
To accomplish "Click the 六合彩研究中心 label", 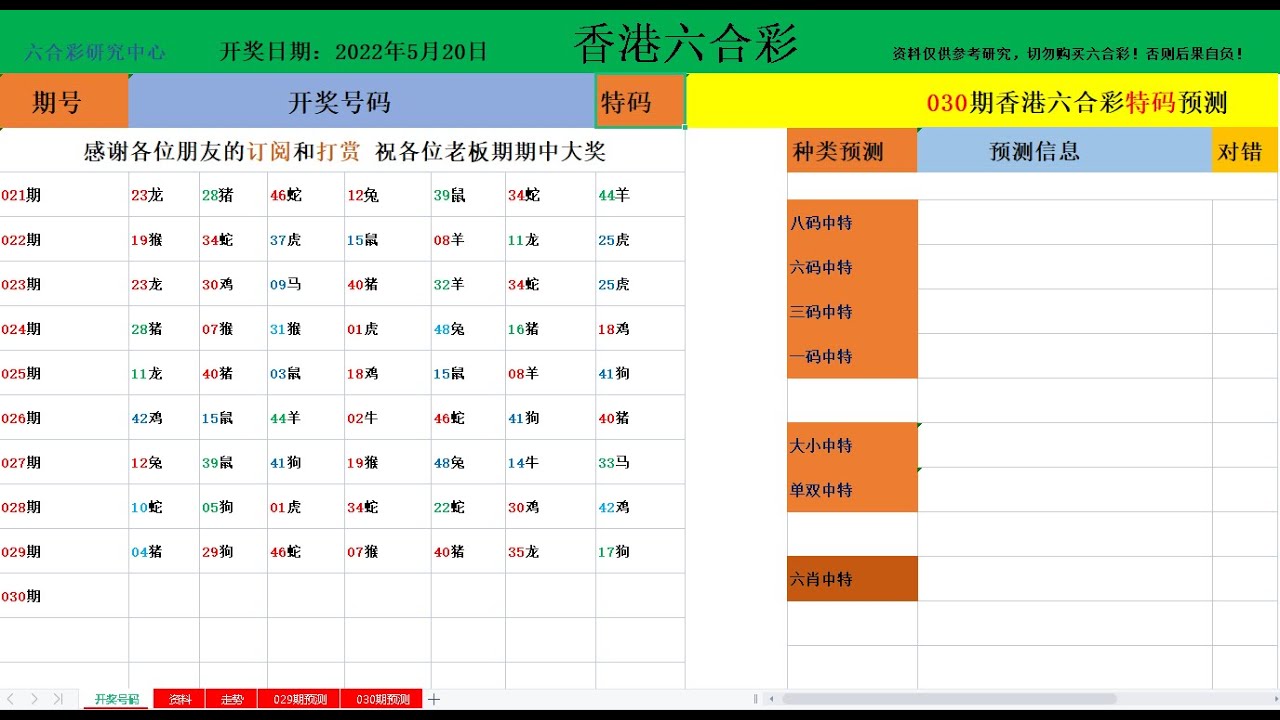I will point(96,52).
